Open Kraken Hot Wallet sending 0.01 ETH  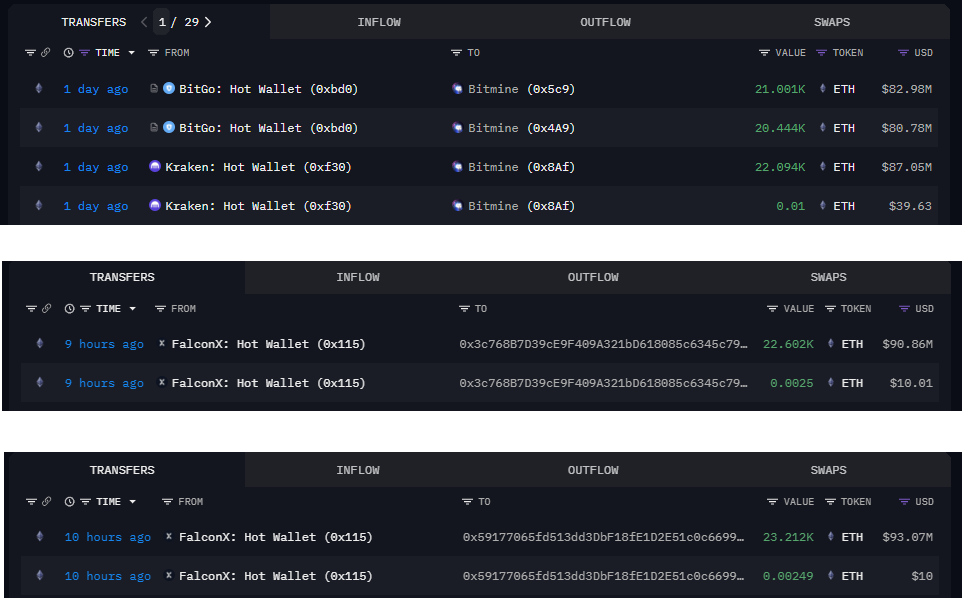click(258, 206)
